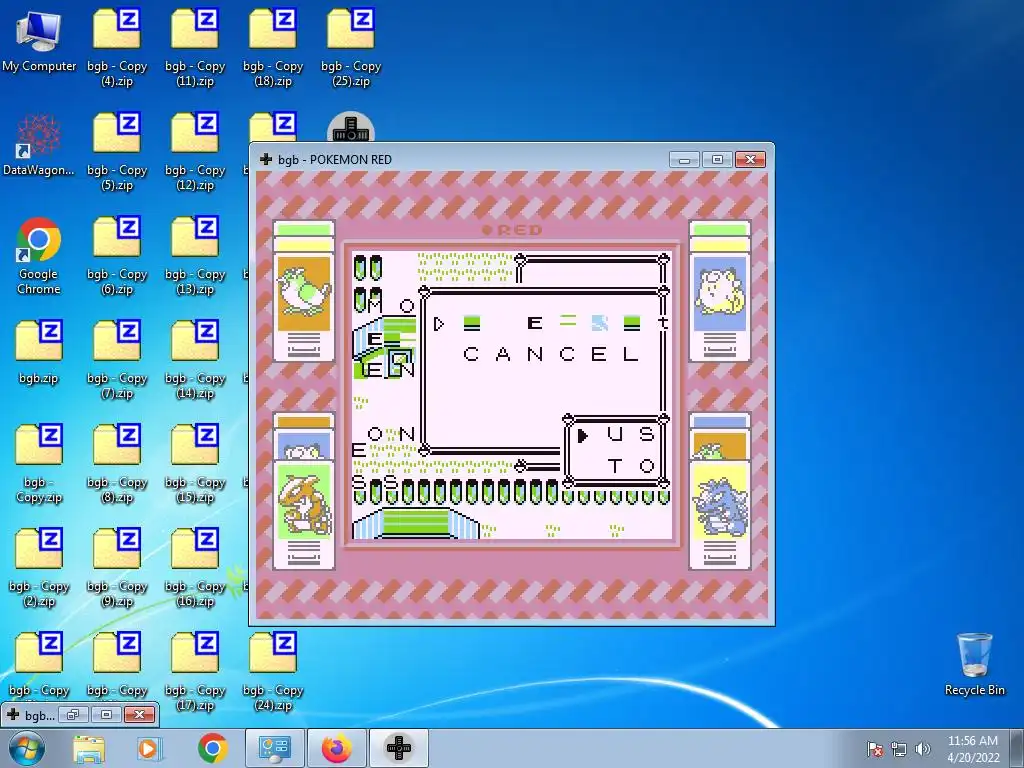The height and width of the screenshot is (768, 1024).
Task: Switch to the control panel taskbar item
Action: pyautogui.click(x=274, y=748)
